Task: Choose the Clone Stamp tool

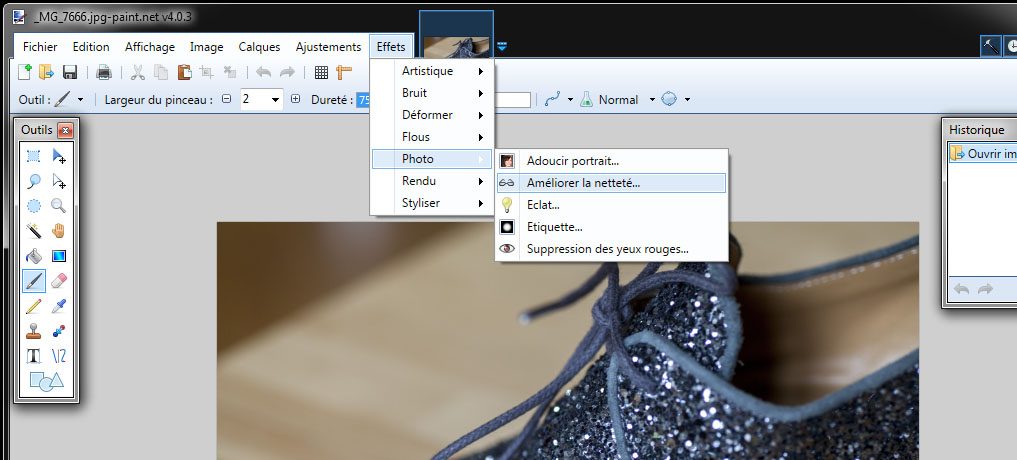Action: 34,331
